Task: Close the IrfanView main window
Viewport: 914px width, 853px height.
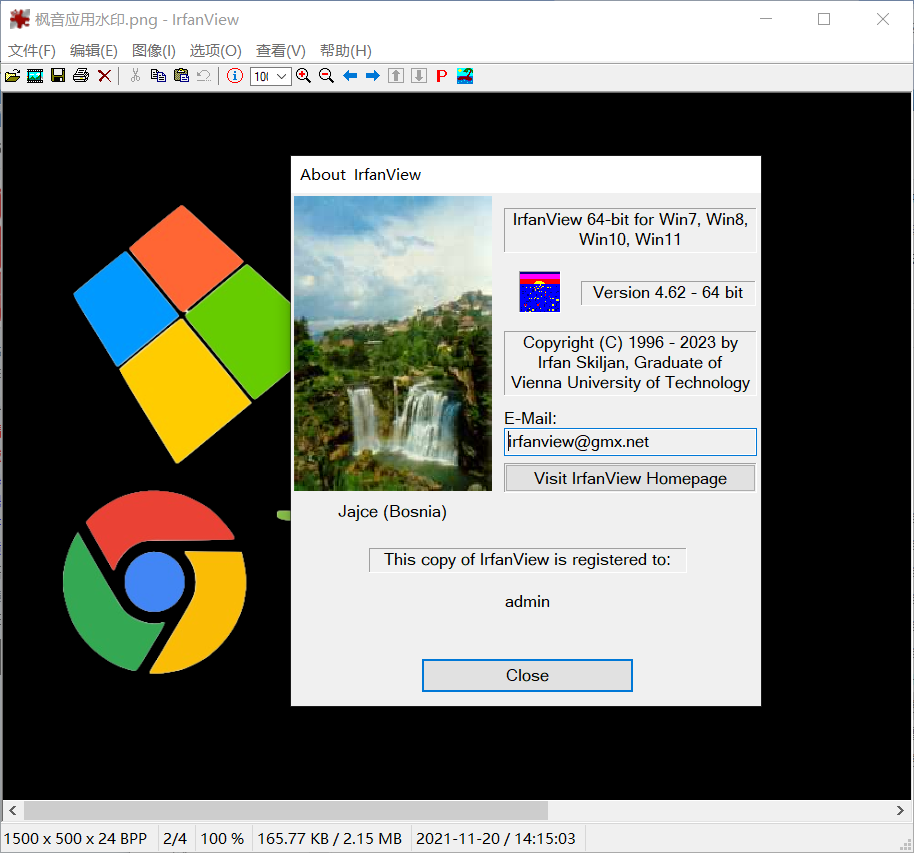Action: tap(883, 19)
